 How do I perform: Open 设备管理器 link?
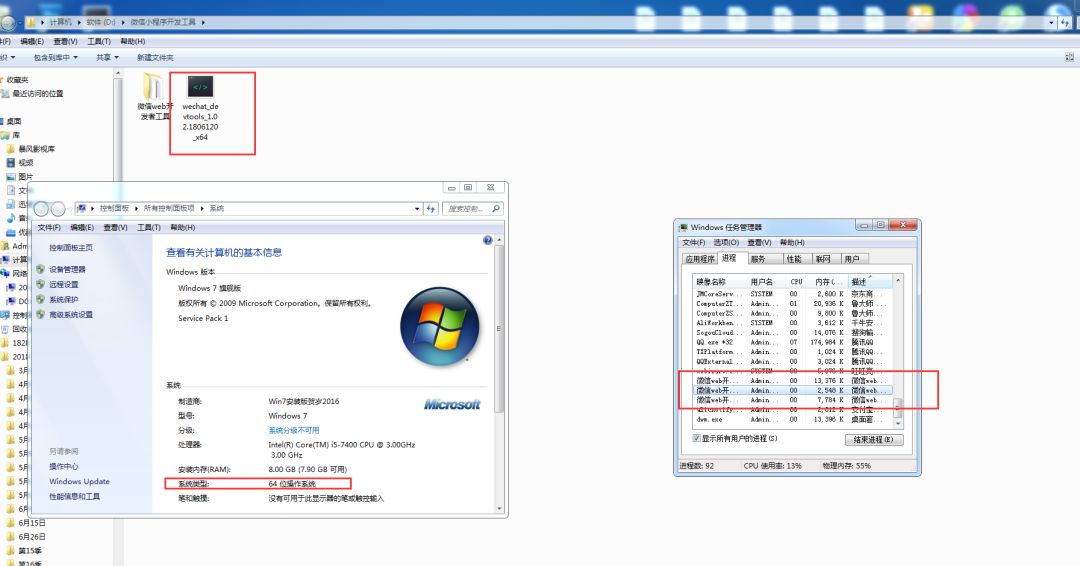(67, 269)
